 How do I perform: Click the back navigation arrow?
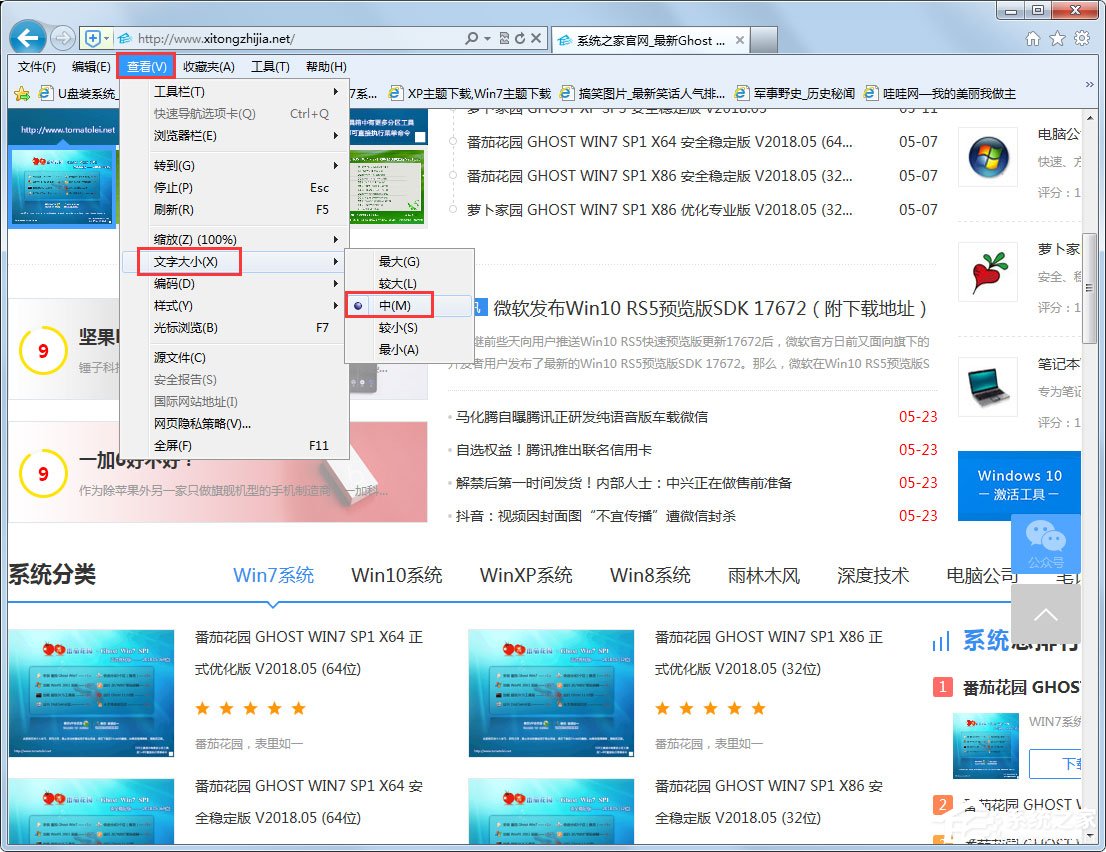pos(26,37)
